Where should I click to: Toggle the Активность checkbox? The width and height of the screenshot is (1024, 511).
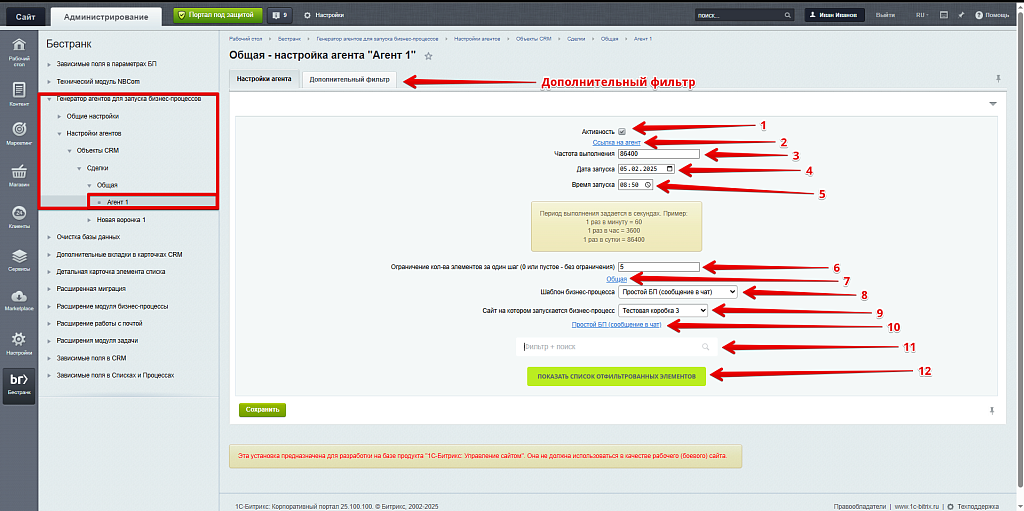pyautogui.click(x=622, y=131)
